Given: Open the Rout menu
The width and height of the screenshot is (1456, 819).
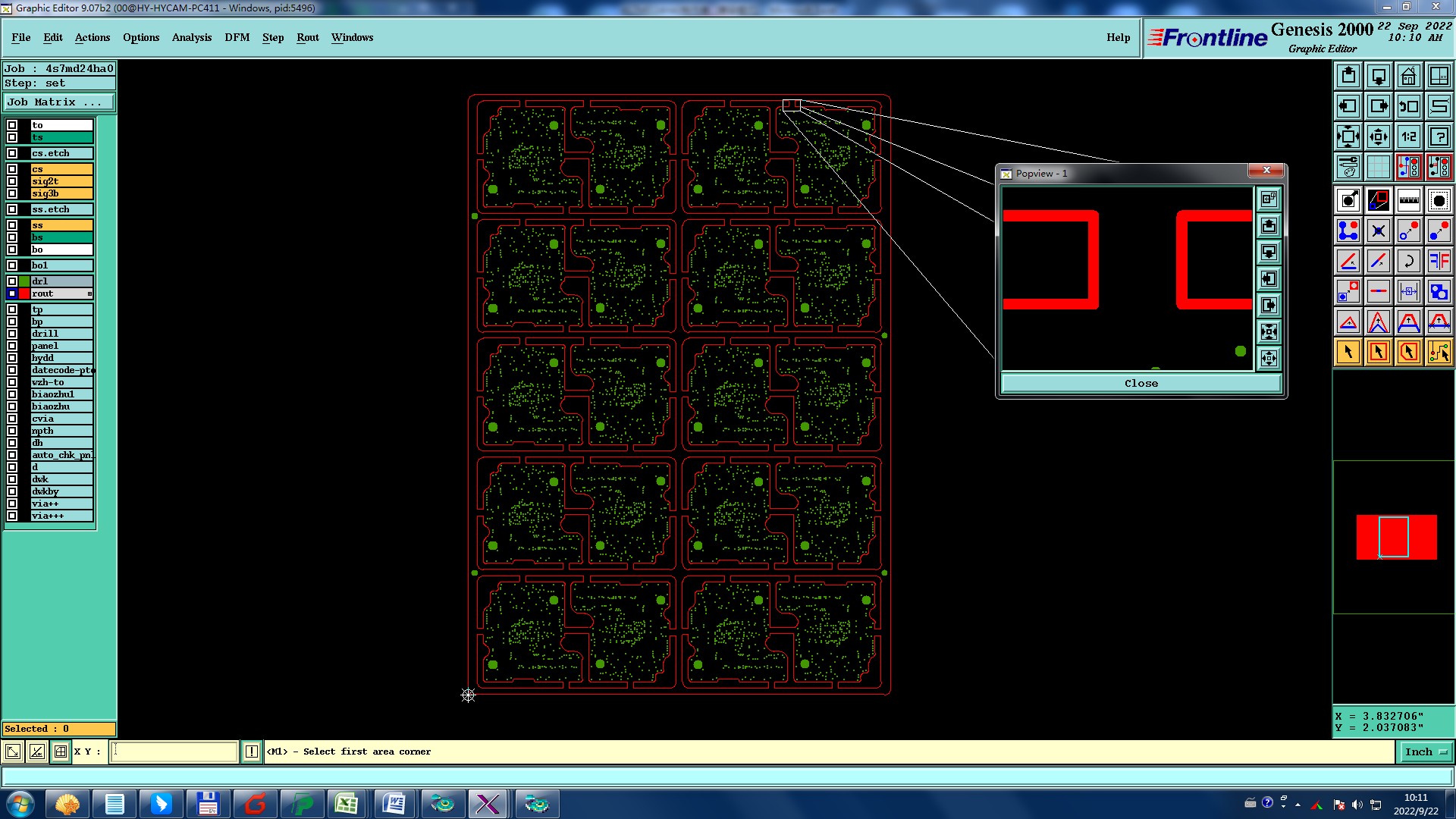Looking at the screenshot, I should 307,37.
